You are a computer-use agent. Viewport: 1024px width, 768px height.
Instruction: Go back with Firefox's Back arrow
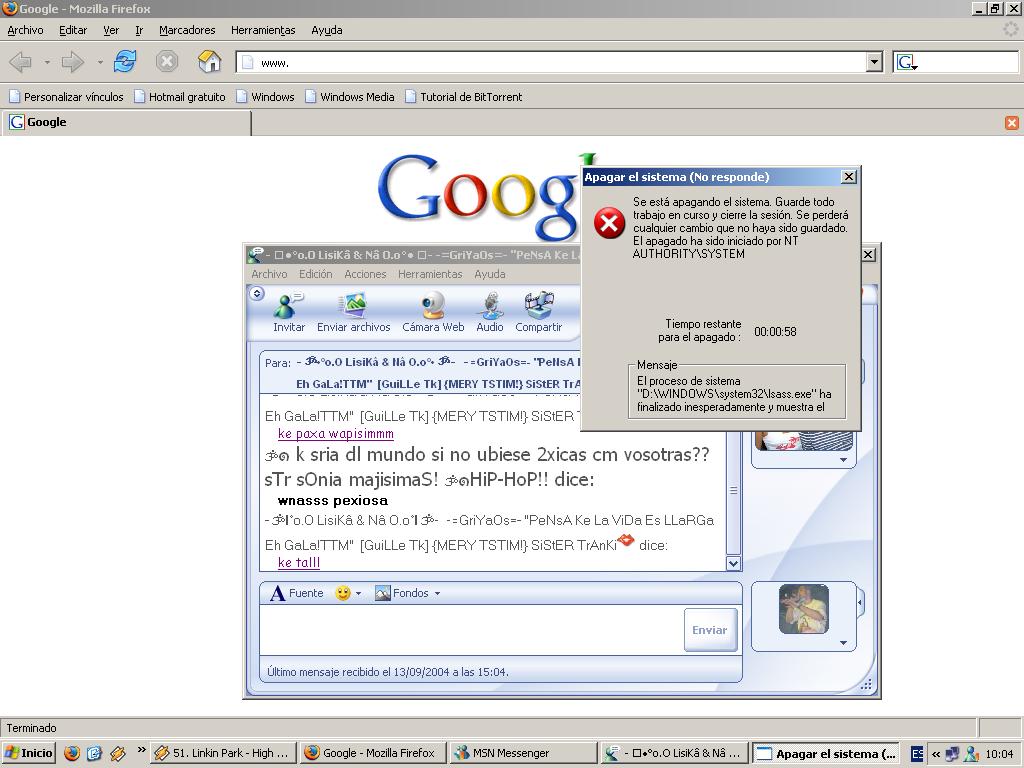click(x=20, y=62)
